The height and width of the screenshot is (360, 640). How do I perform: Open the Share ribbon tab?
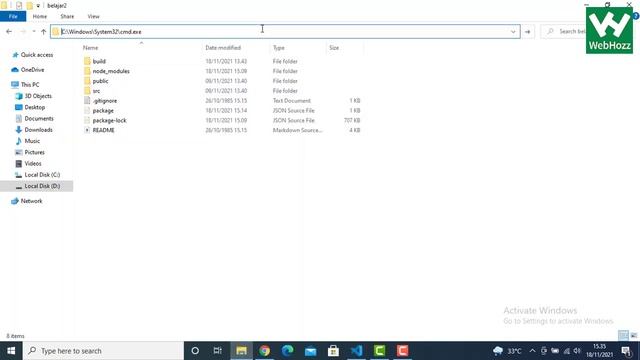(67, 16)
